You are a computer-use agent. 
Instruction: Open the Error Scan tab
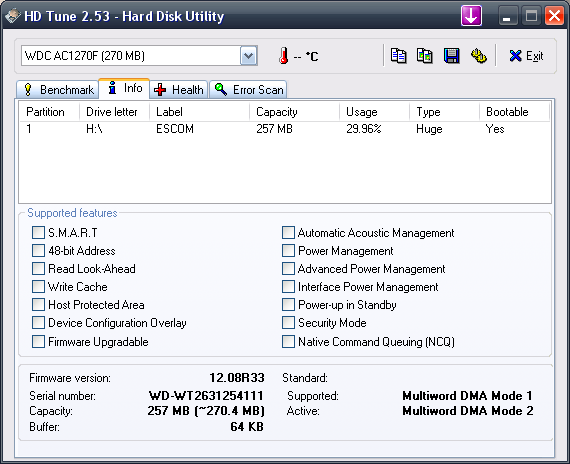(248, 89)
